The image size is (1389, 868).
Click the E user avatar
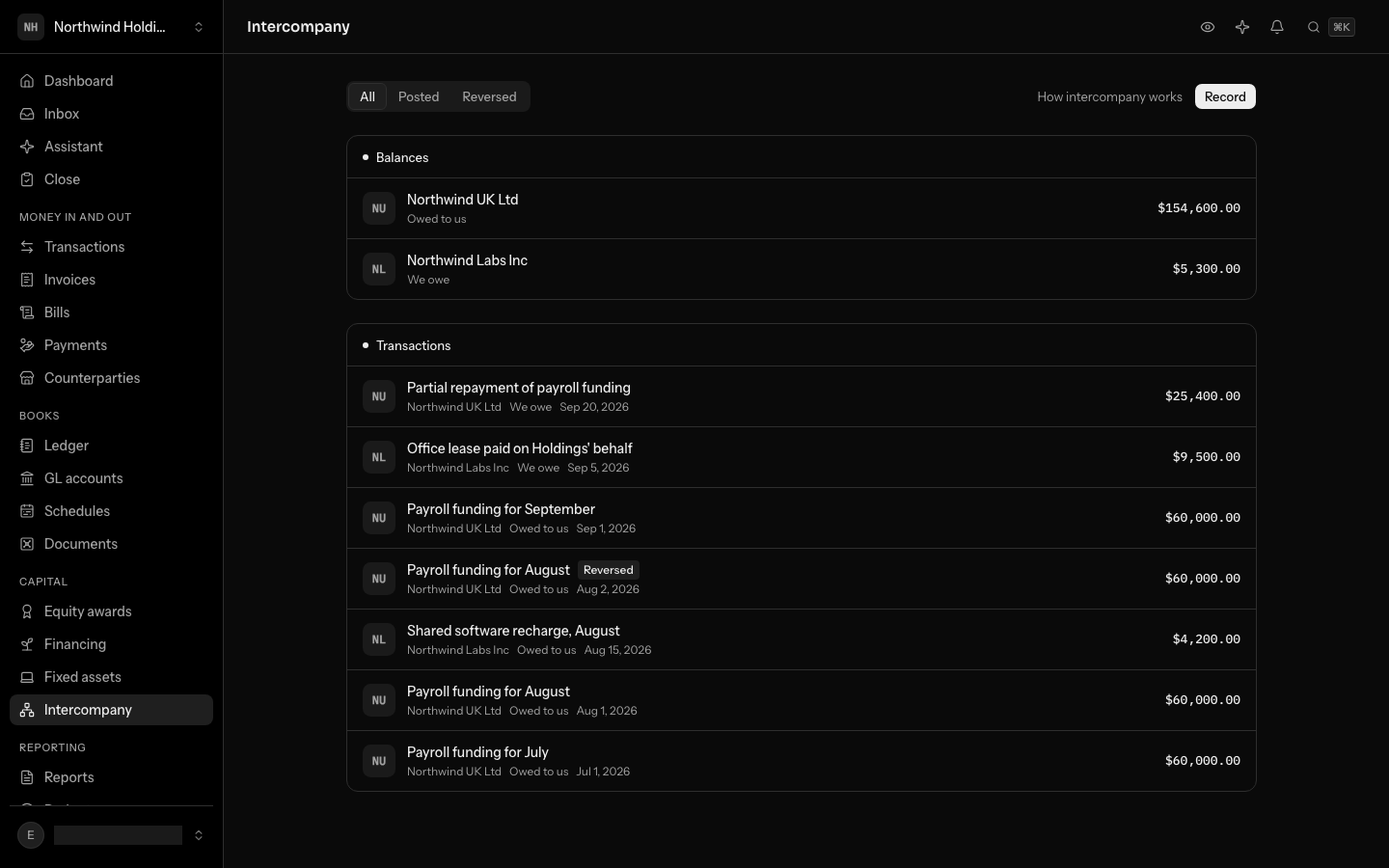[31, 835]
